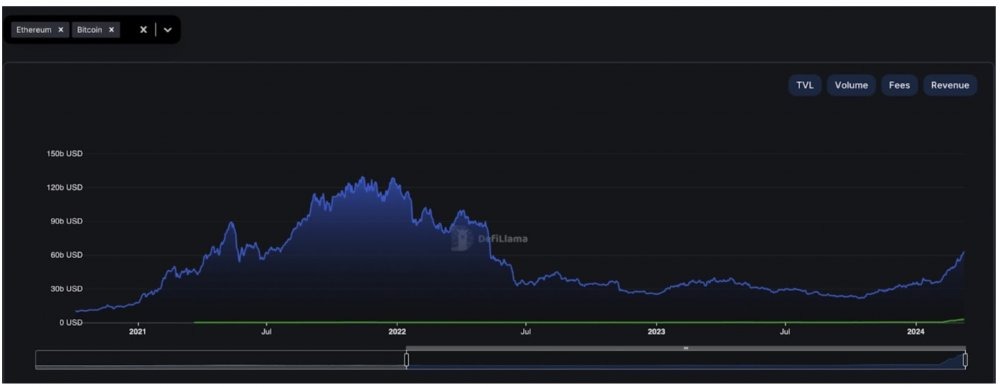
Task: Remove the Bitcoin chip with its x
Action: coord(111,29)
